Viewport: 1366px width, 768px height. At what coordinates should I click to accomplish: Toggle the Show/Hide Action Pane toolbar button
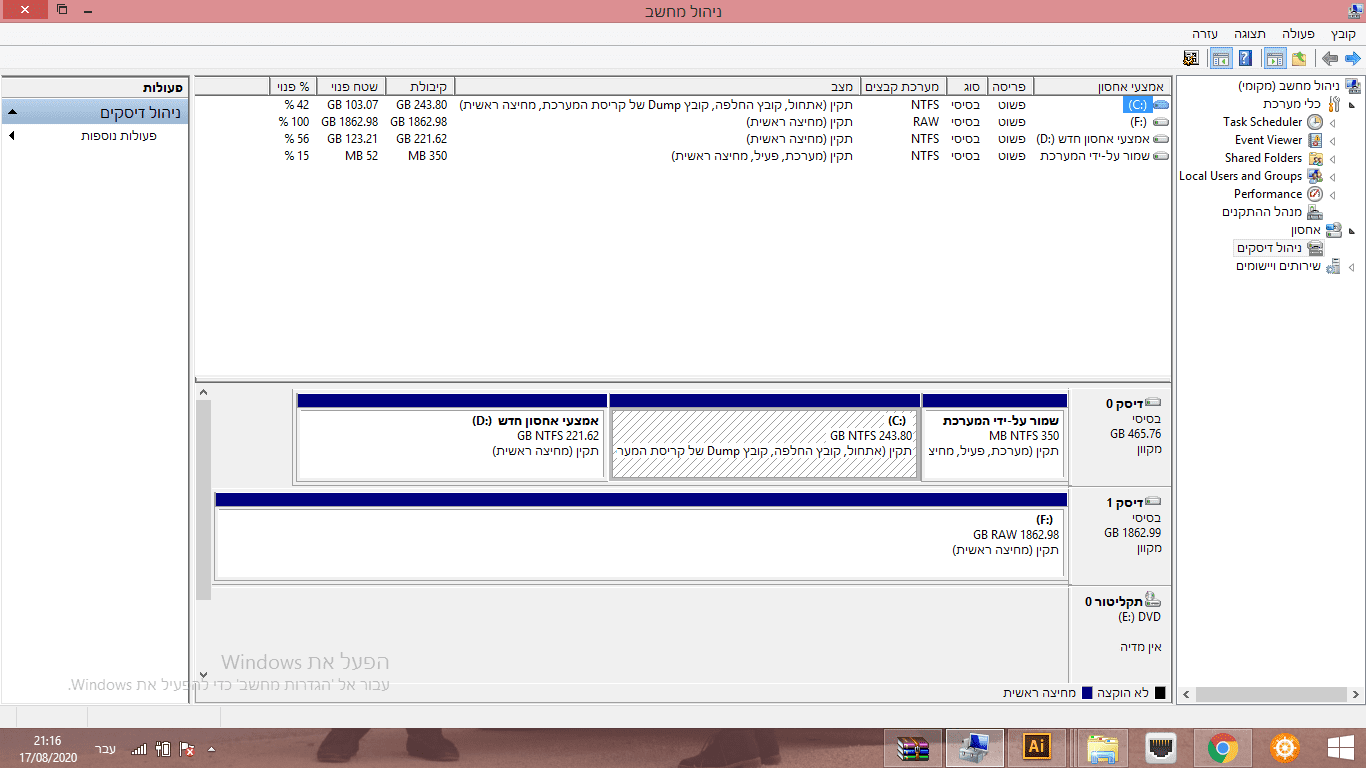pos(1221,58)
